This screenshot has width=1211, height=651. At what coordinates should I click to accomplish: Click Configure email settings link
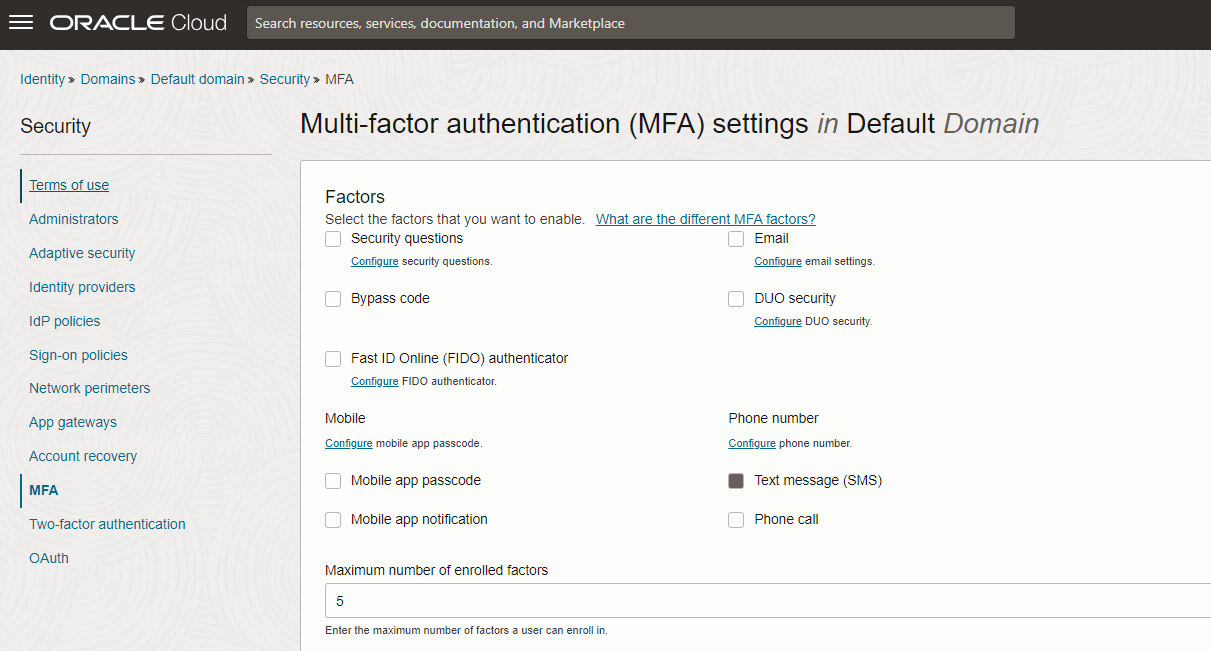[778, 261]
